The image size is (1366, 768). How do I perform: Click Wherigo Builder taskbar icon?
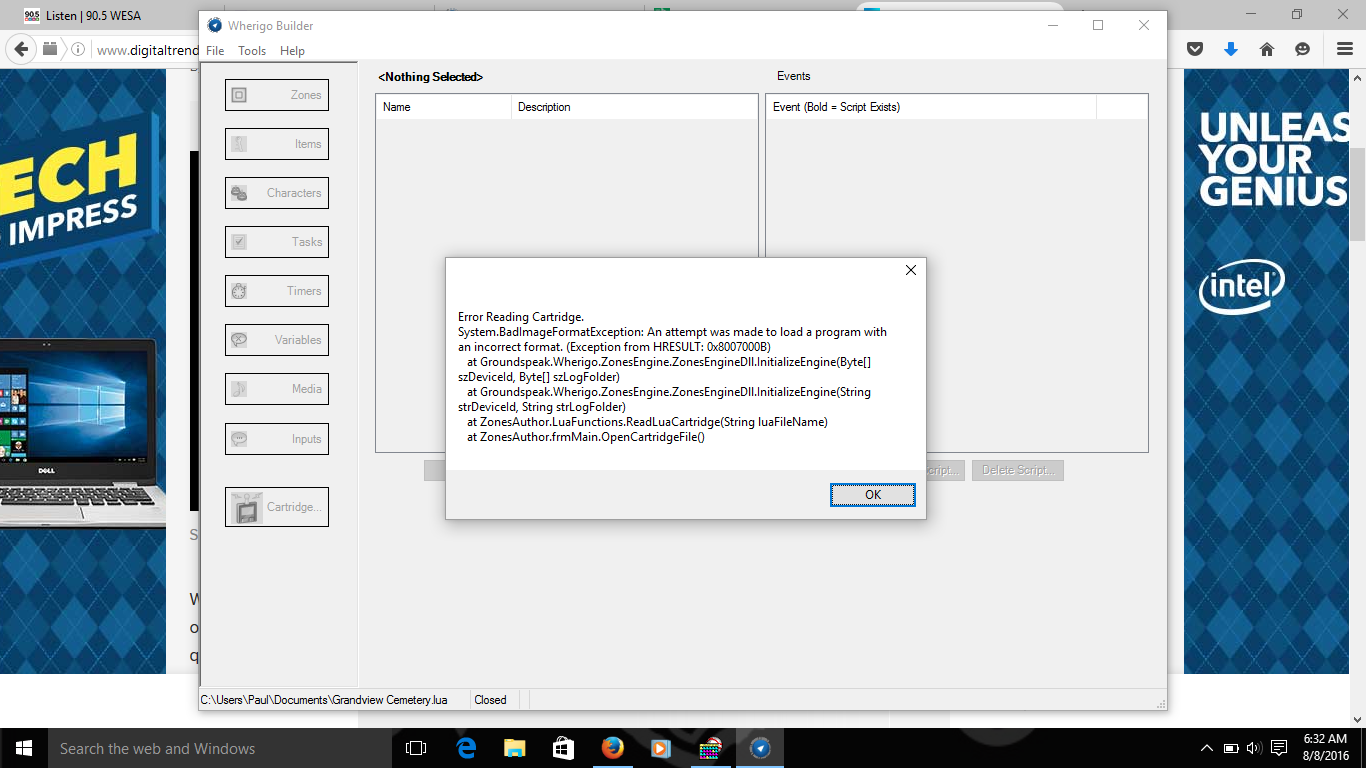pyautogui.click(x=759, y=748)
